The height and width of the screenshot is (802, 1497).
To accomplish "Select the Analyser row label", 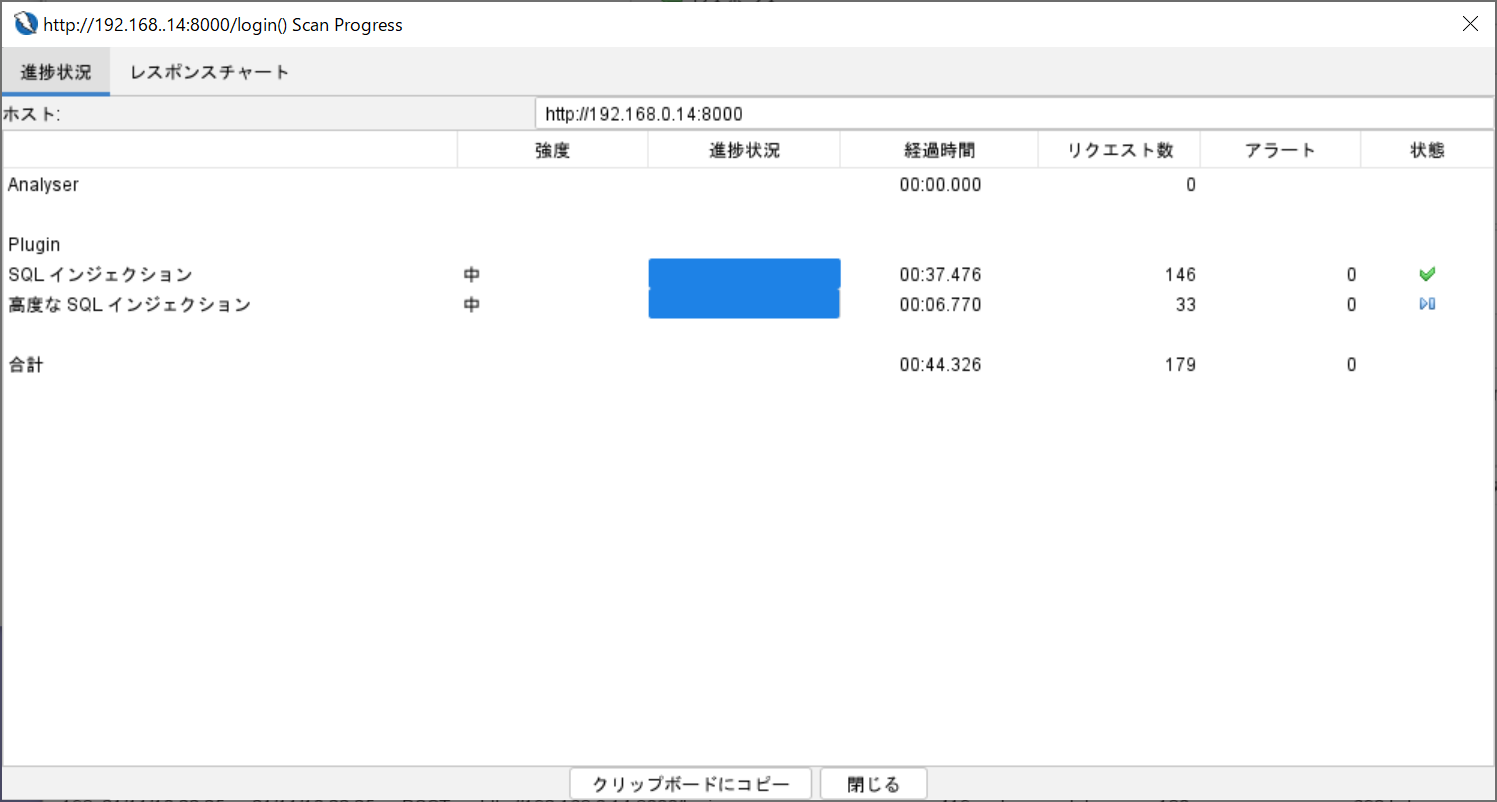I will [x=43, y=184].
